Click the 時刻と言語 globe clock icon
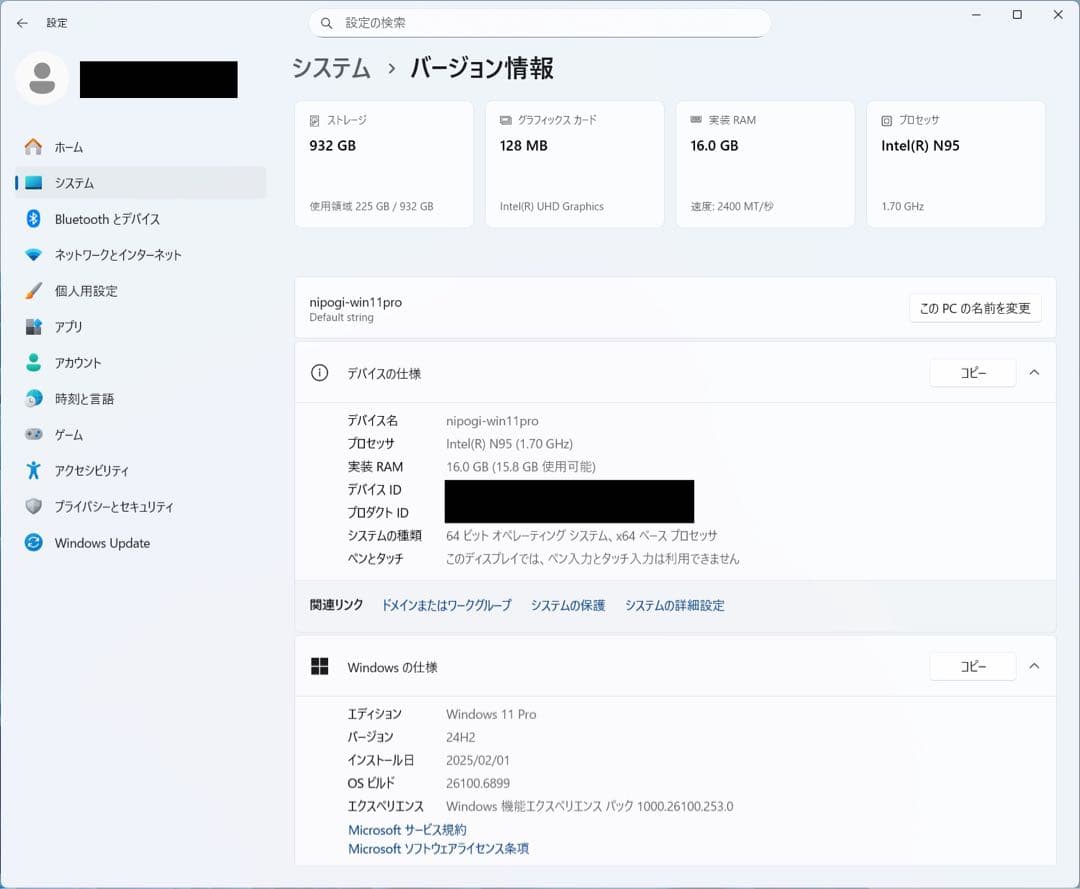The height and width of the screenshot is (889, 1080). [33, 399]
